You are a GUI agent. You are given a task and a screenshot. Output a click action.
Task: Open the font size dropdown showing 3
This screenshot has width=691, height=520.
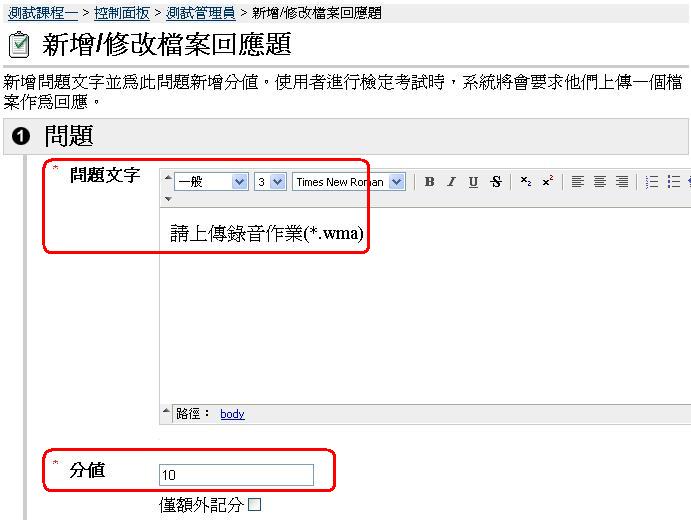click(x=270, y=182)
